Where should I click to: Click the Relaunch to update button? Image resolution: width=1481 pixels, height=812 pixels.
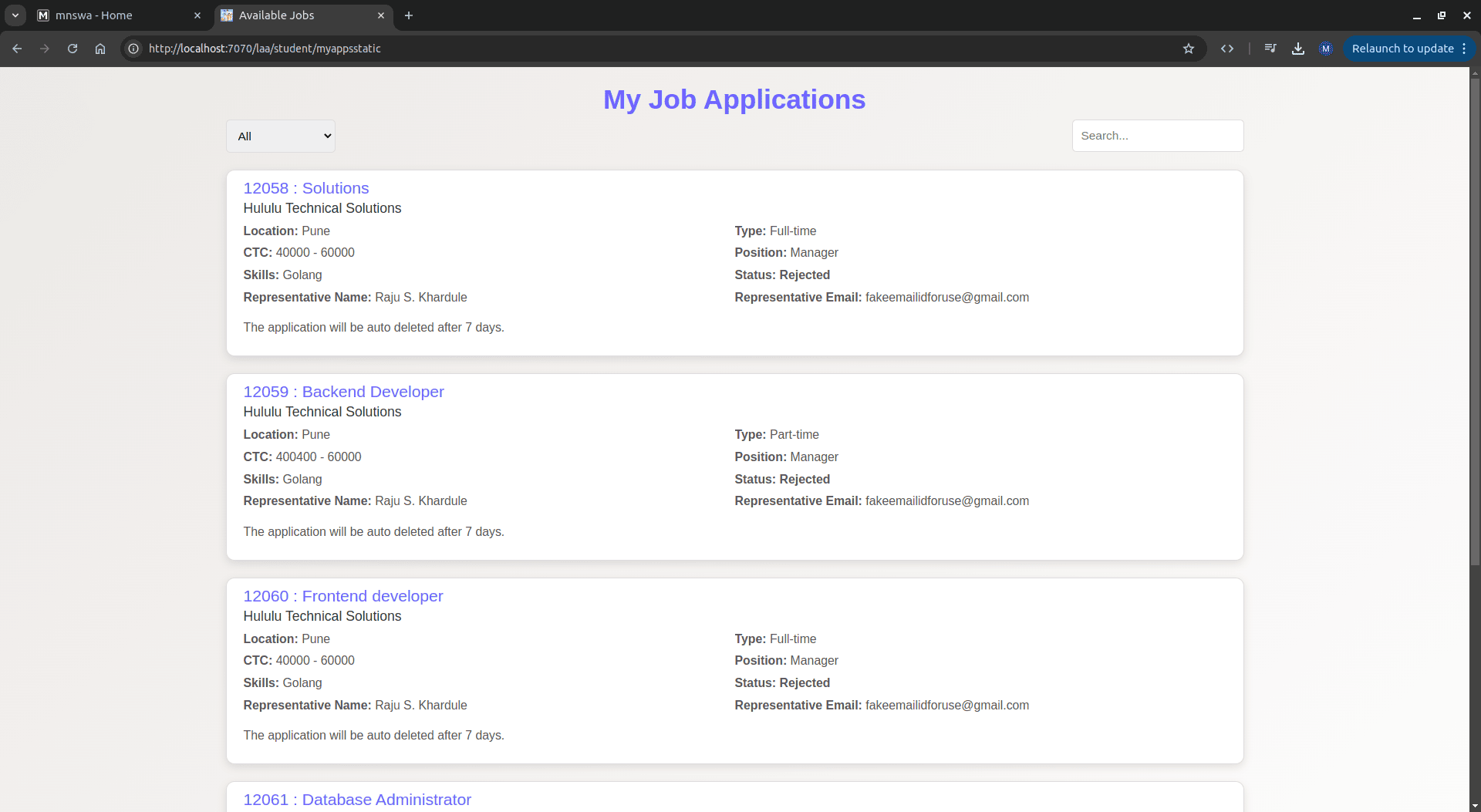click(x=1402, y=49)
